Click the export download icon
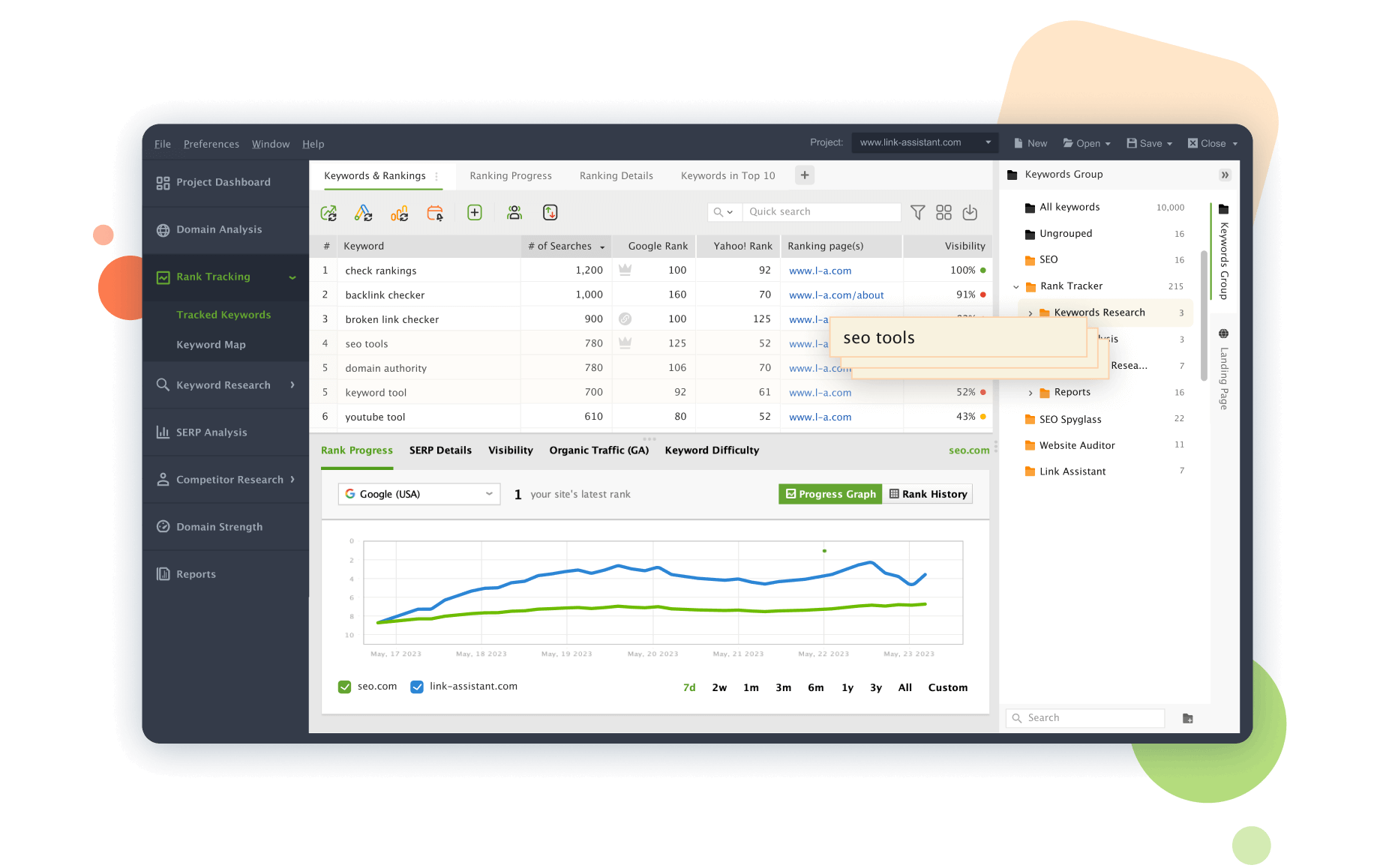 (970, 213)
